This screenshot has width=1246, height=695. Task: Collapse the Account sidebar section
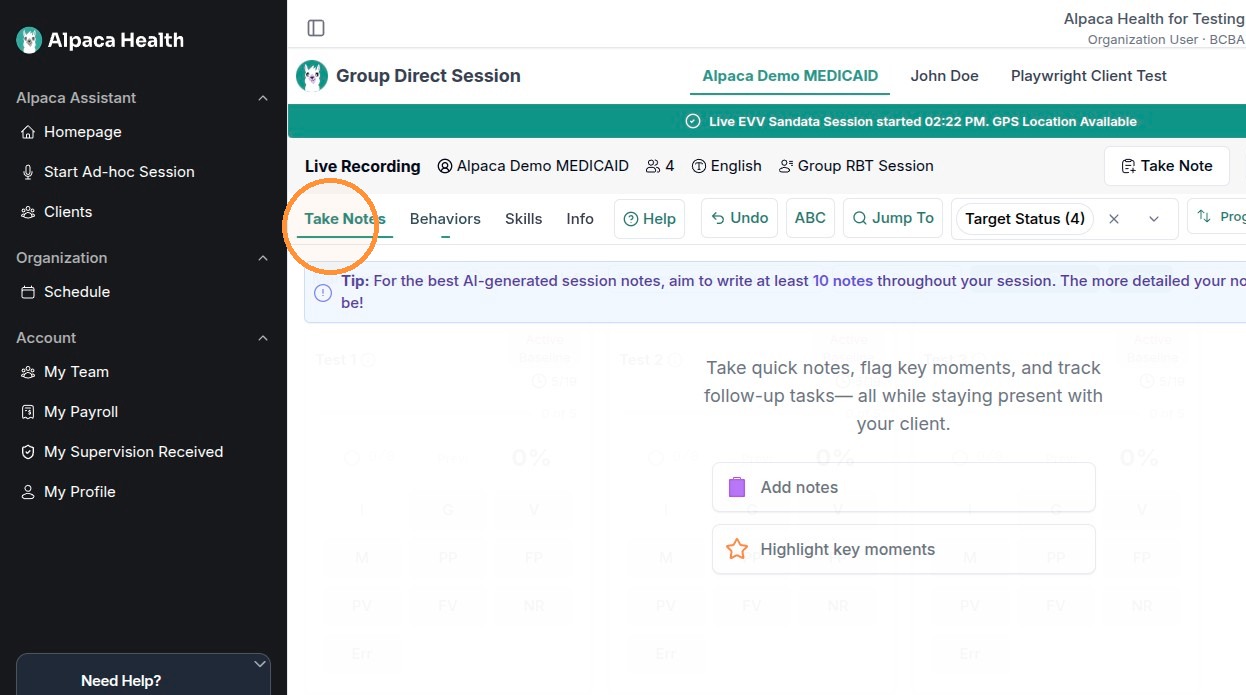tap(263, 338)
